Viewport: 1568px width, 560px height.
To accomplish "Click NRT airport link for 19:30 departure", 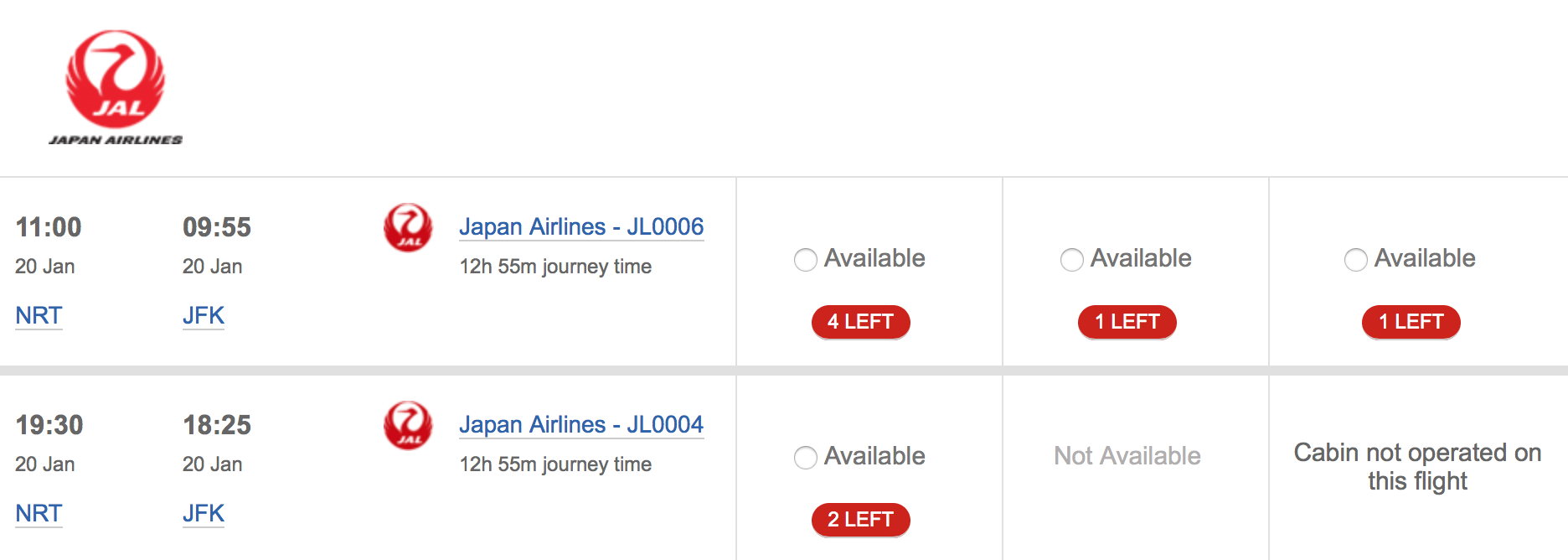I will point(39,514).
